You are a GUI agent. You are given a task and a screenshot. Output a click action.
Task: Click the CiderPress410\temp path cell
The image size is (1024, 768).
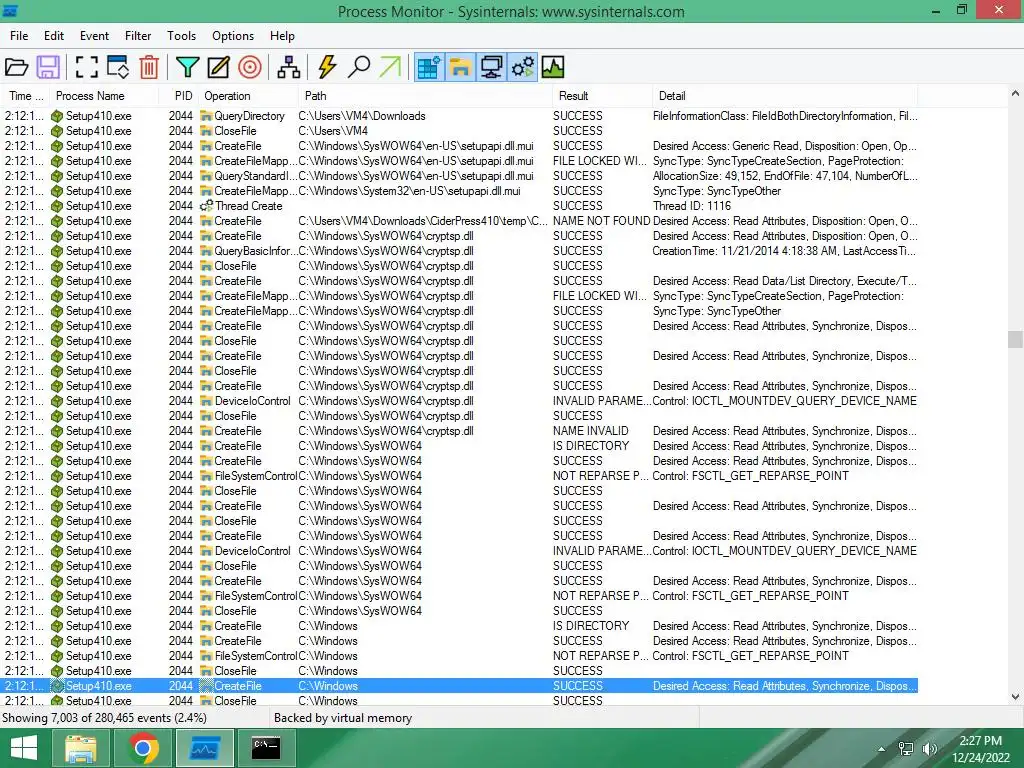[423, 221]
